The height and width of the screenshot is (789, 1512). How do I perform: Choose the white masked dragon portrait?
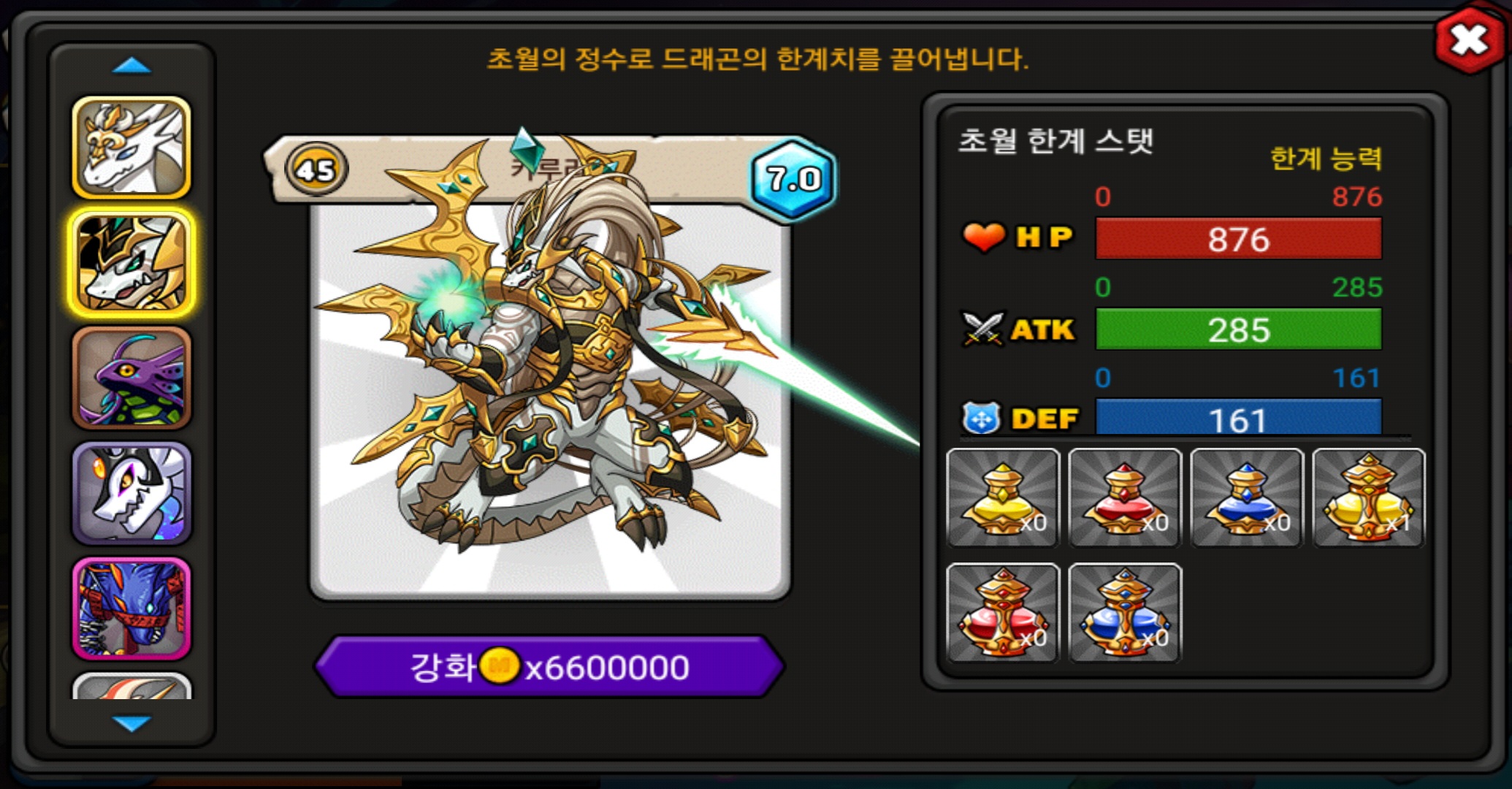131,493
